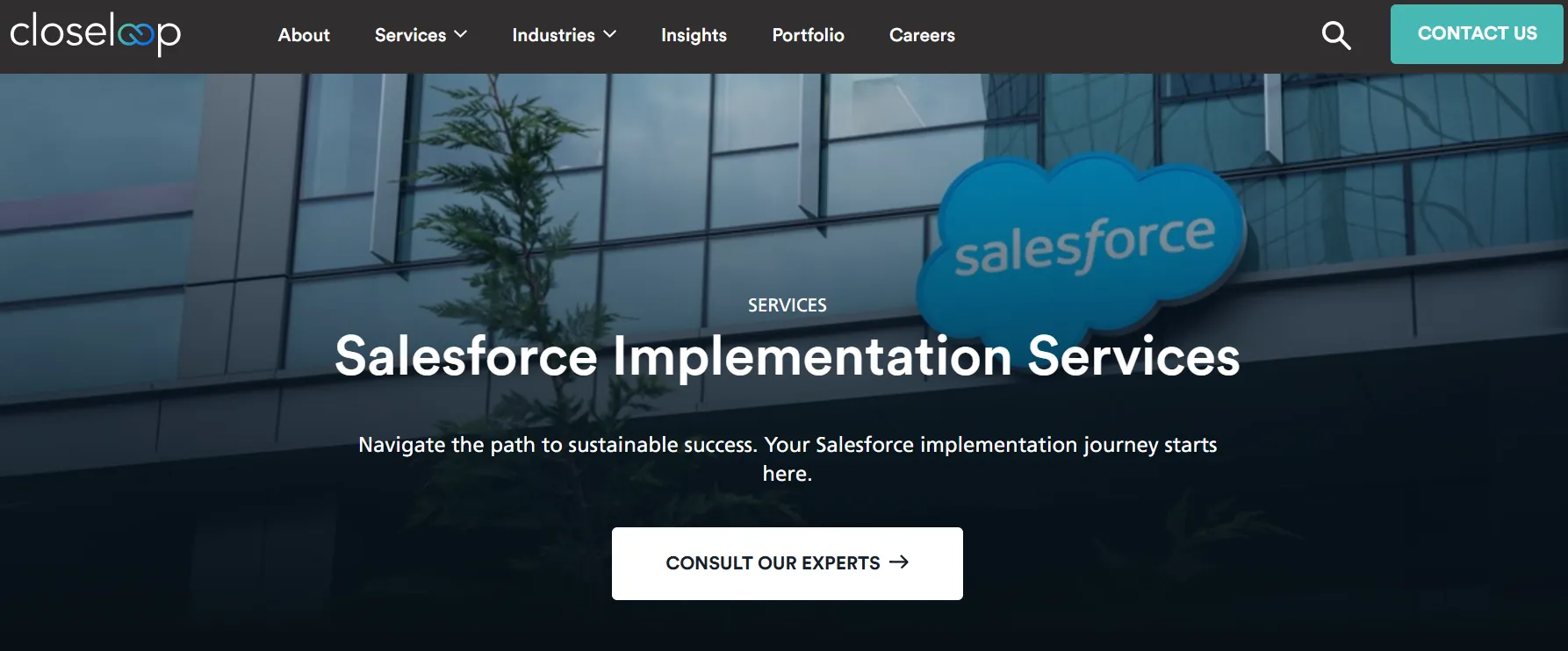Click the Salesforce Implementation Services heading
1568x651 pixels.
click(x=787, y=356)
